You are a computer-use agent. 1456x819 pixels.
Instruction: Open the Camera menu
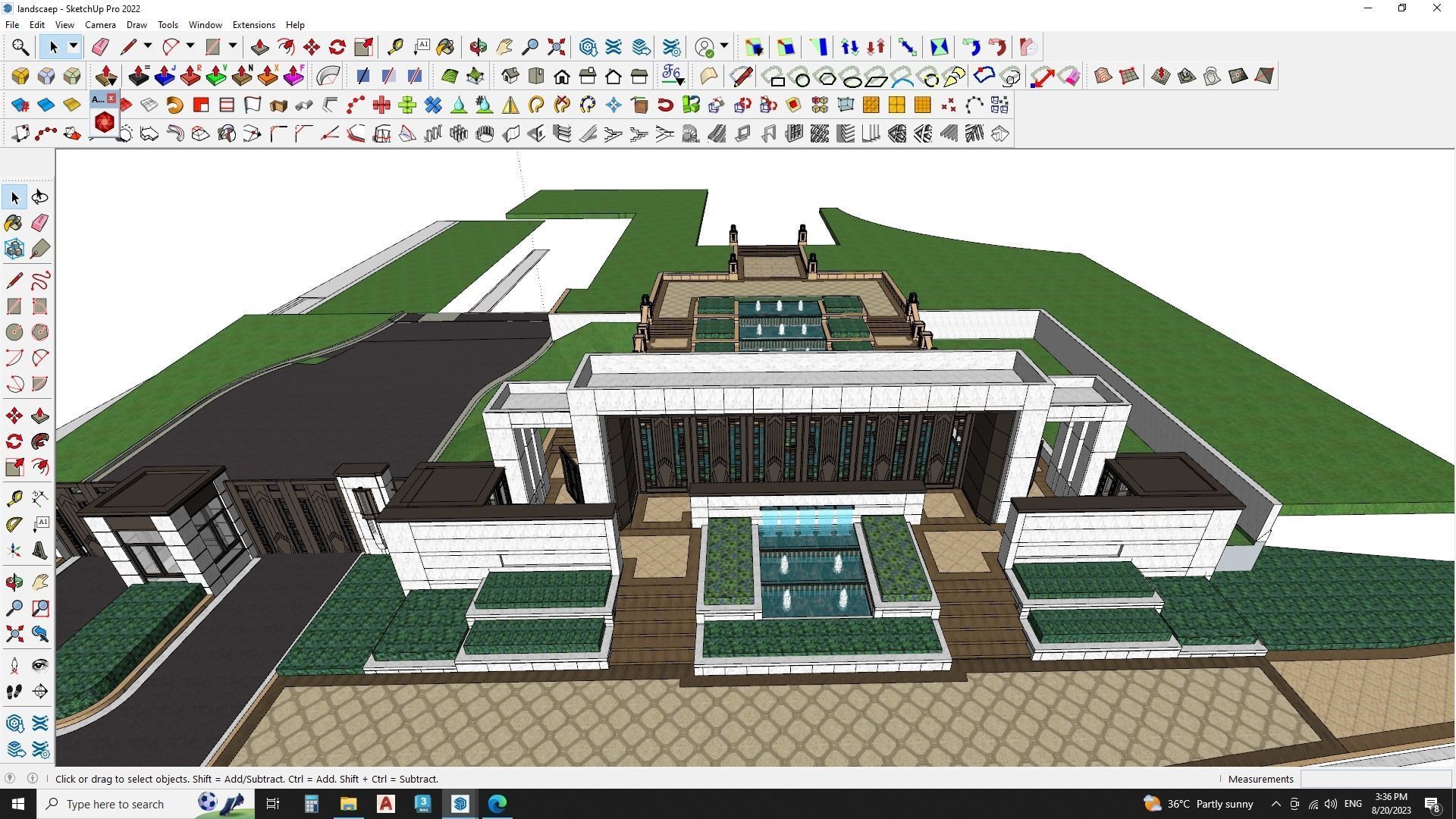[100, 24]
